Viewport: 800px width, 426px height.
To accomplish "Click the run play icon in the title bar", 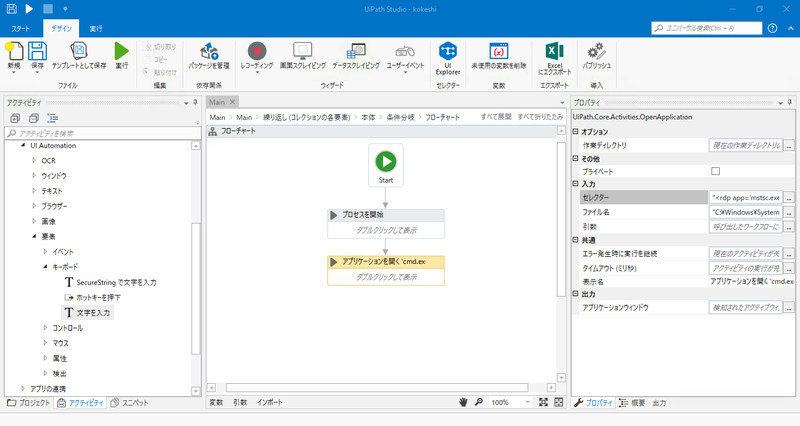I will 29,9.
